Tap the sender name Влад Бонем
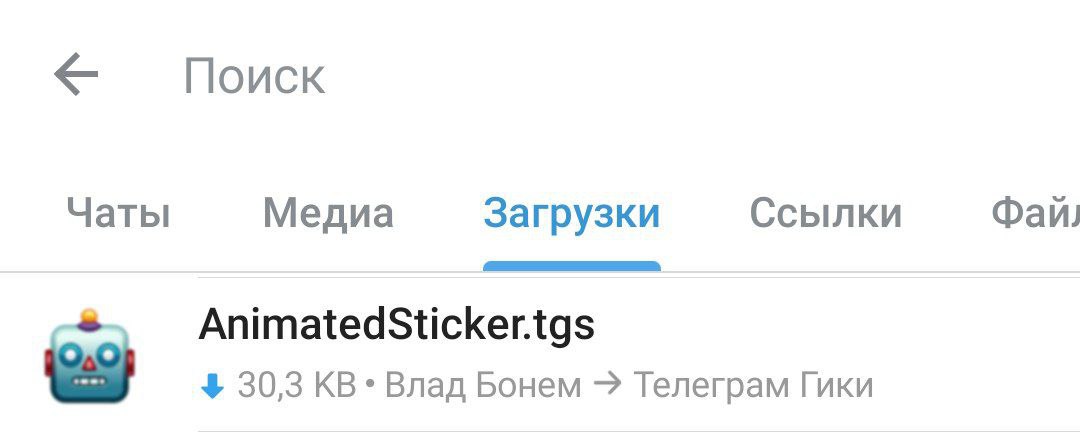 483,386
